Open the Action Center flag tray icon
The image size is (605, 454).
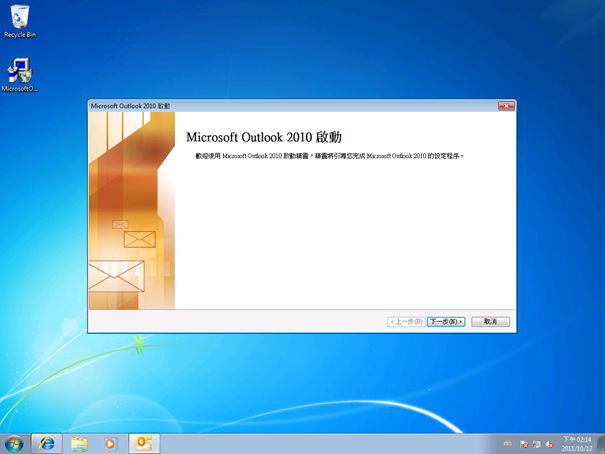524,444
